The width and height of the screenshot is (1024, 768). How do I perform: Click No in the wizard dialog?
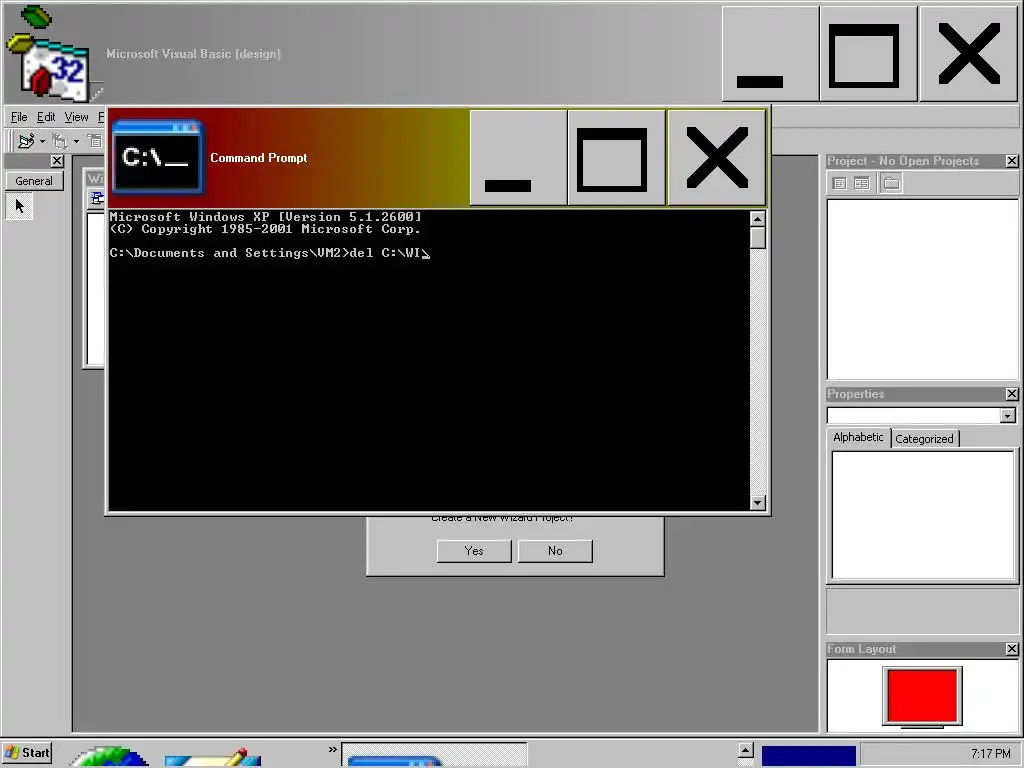tap(555, 551)
